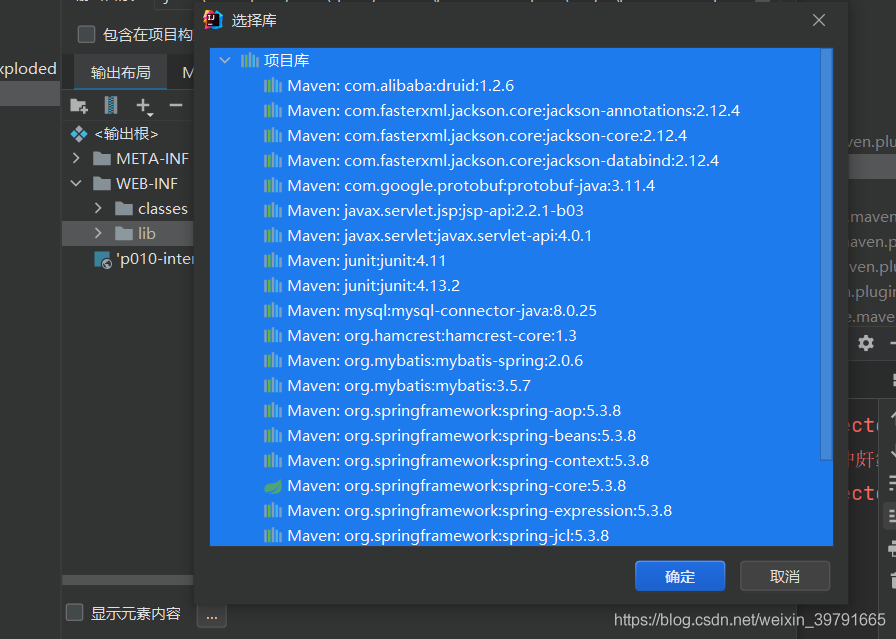Select the mybatis-spring:2.0.6 library
This screenshot has height=639, width=896.
coord(435,361)
